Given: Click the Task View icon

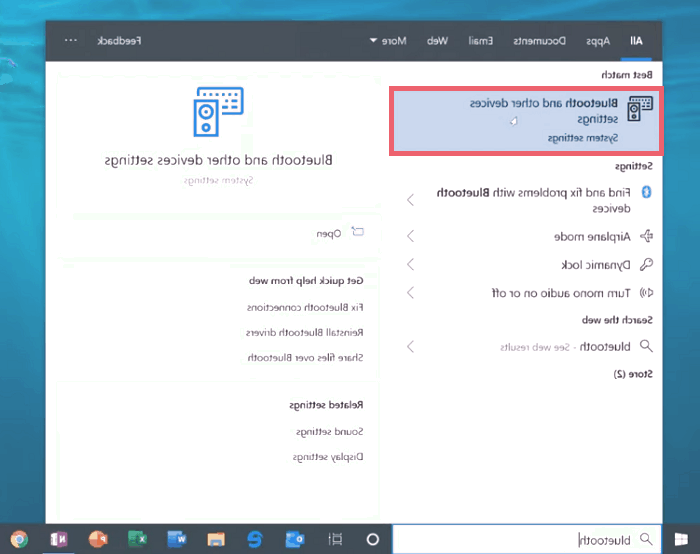Looking at the screenshot, I should point(336,539).
